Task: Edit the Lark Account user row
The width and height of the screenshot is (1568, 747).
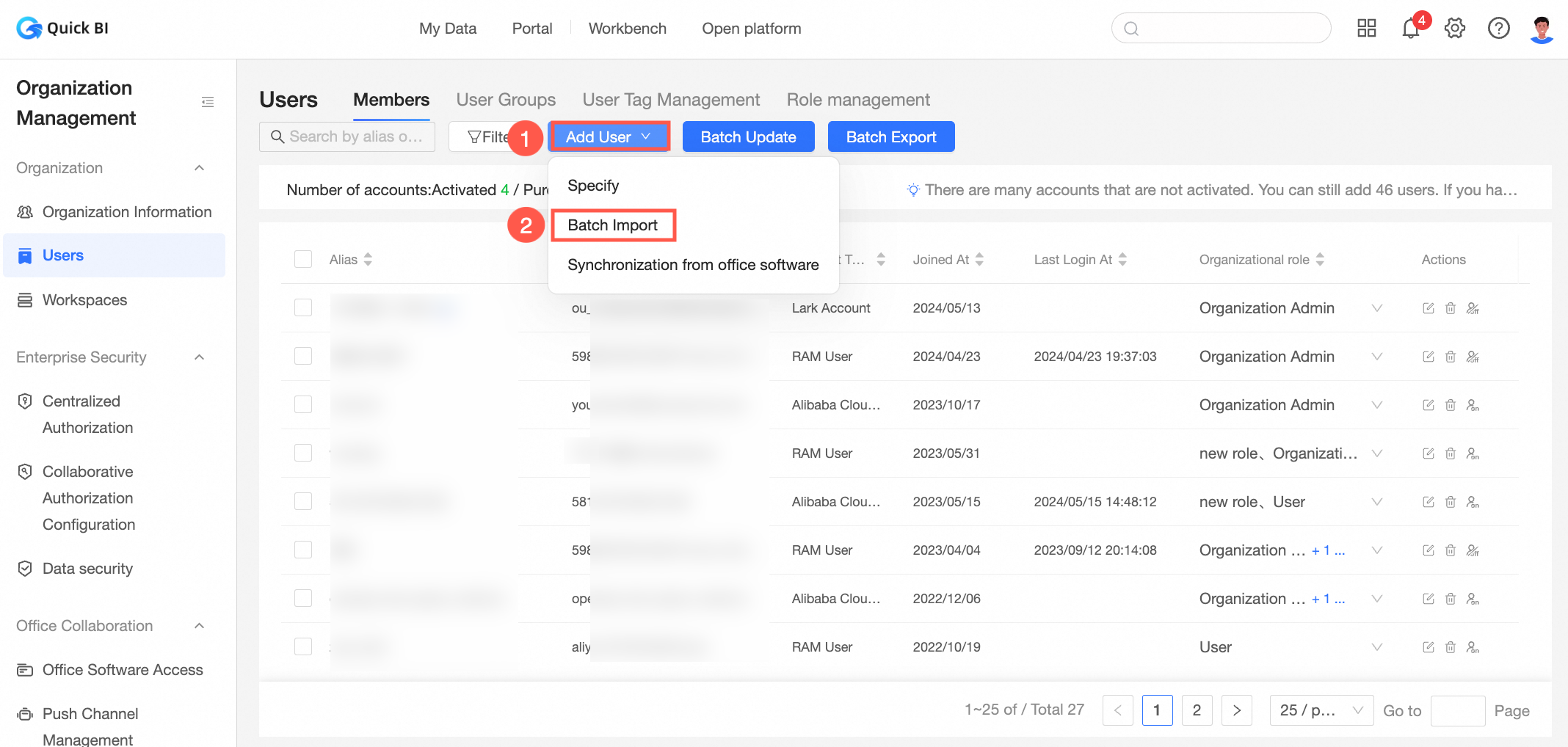Action: coord(1428,308)
